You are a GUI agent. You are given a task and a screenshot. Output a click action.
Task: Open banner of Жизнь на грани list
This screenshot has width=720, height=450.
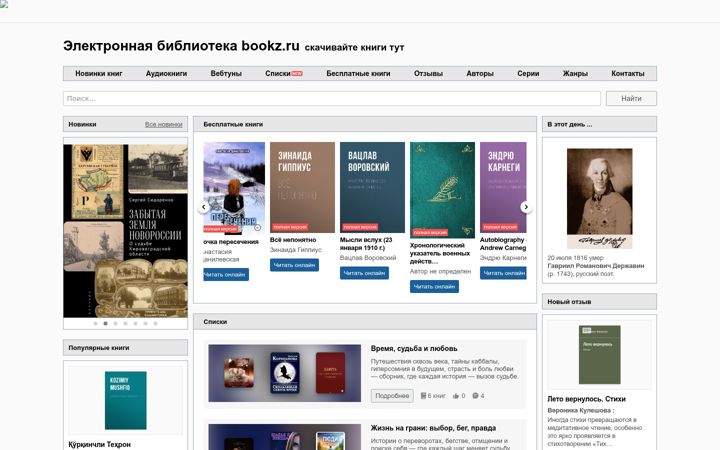pos(285,437)
